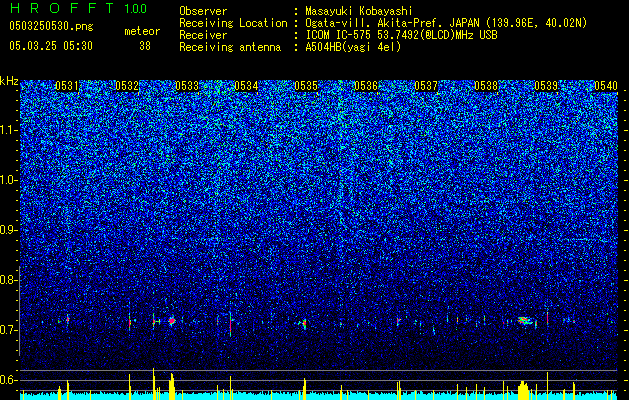Viewport: 629px width, 400px height.
Task: Click the meteor count value 38
Action: pyautogui.click(x=145, y=46)
